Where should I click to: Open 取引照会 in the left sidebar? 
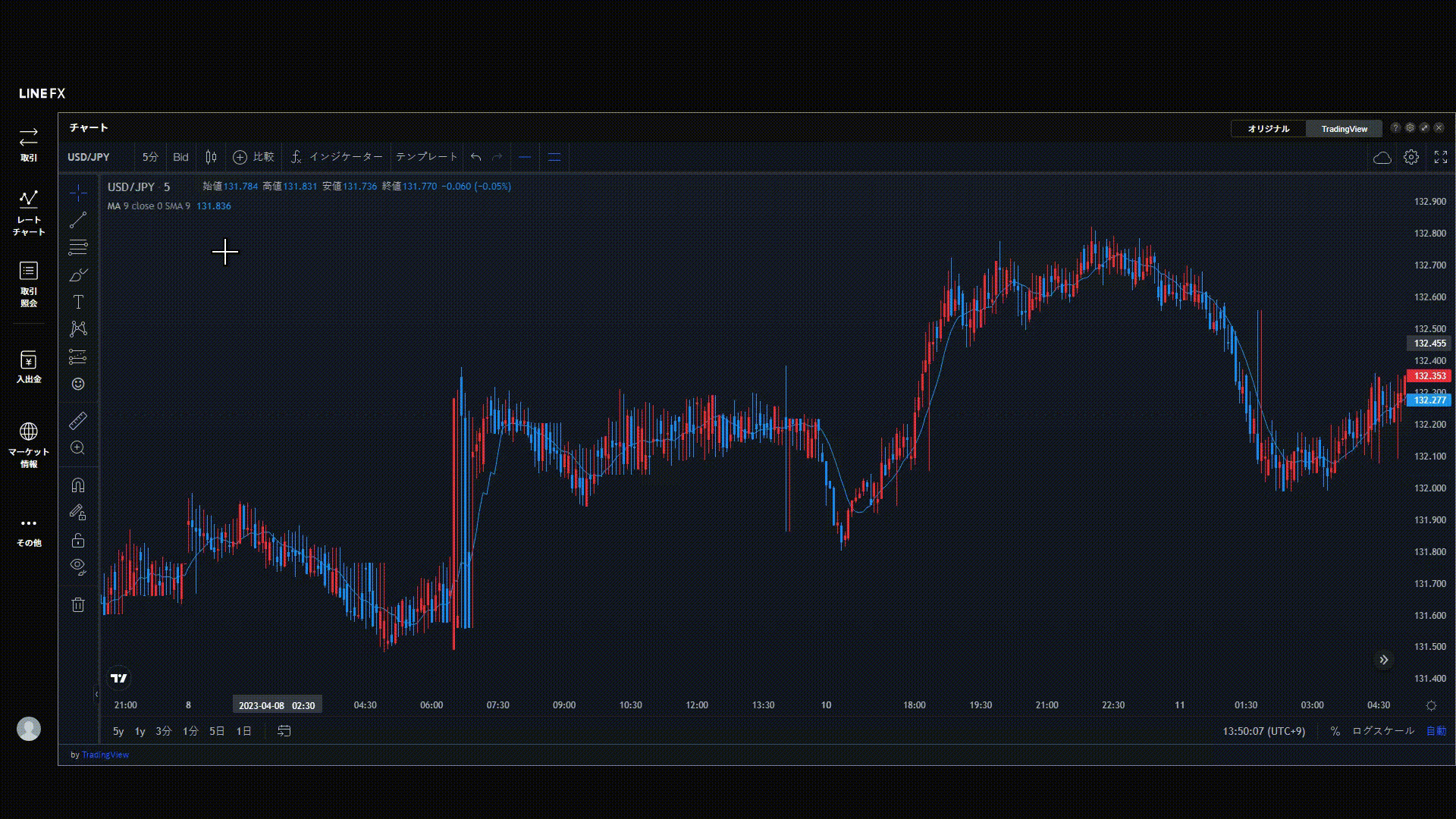(x=29, y=284)
